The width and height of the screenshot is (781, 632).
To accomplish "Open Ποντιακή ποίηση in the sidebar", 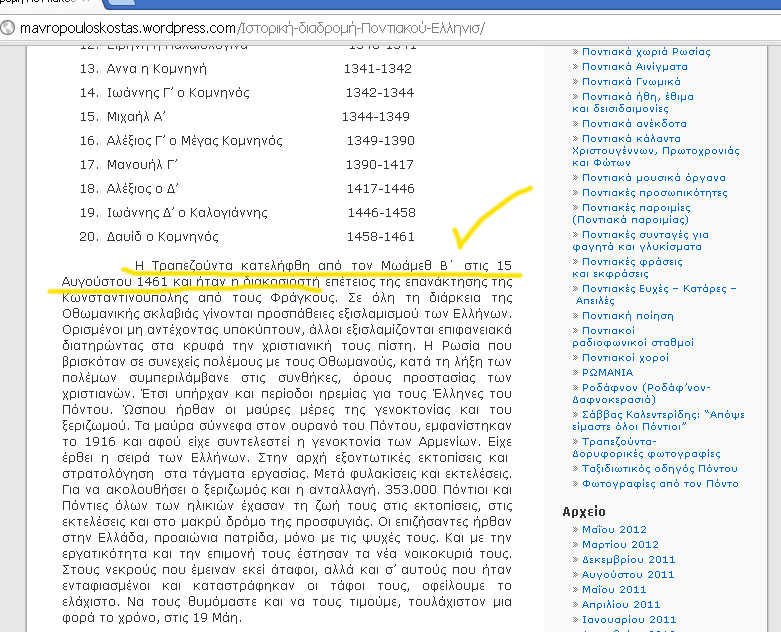I will pyautogui.click(x=629, y=315).
